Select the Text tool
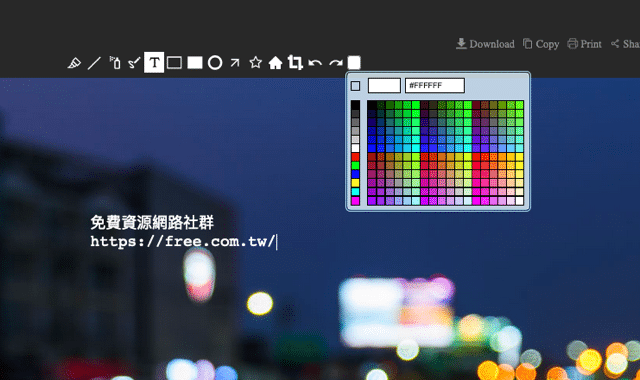This screenshot has width=640, height=380. pos(154,62)
